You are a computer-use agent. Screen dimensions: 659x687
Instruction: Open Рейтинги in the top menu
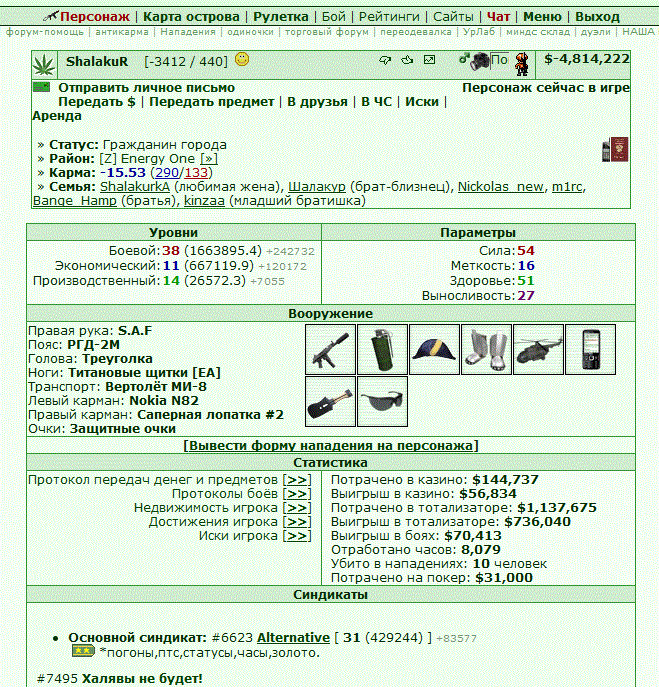point(389,17)
